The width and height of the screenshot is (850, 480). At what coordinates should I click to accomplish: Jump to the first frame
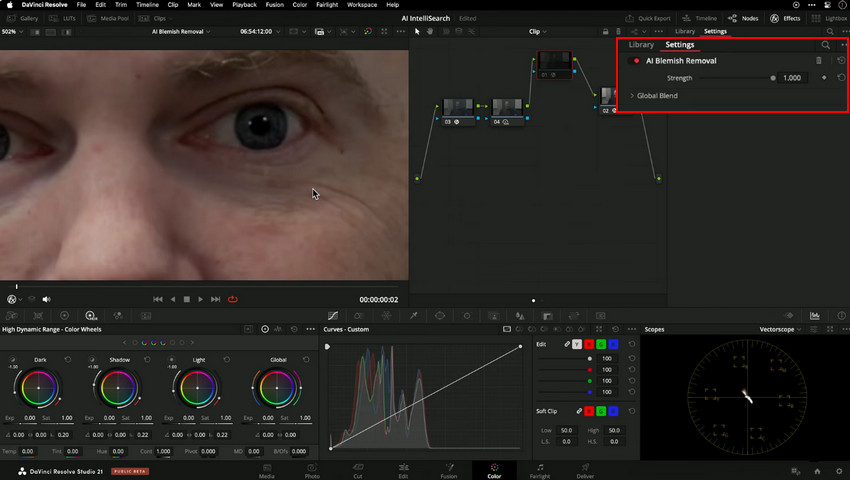click(x=158, y=299)
